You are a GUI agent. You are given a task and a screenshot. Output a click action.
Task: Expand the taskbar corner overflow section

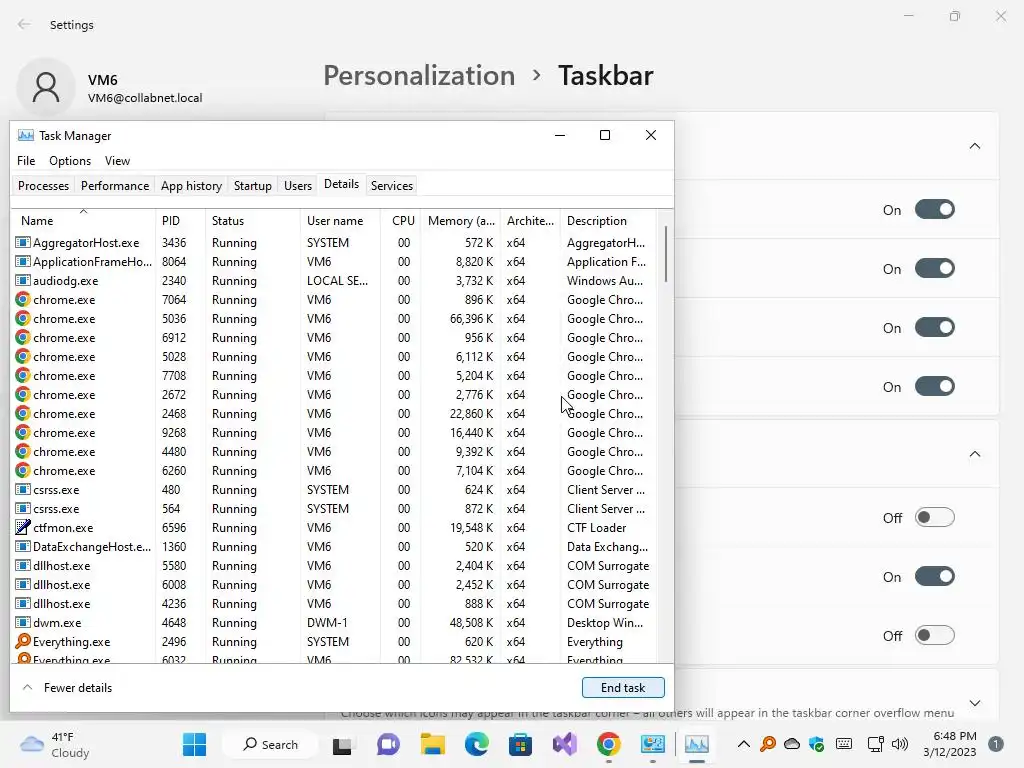[975, 703]
